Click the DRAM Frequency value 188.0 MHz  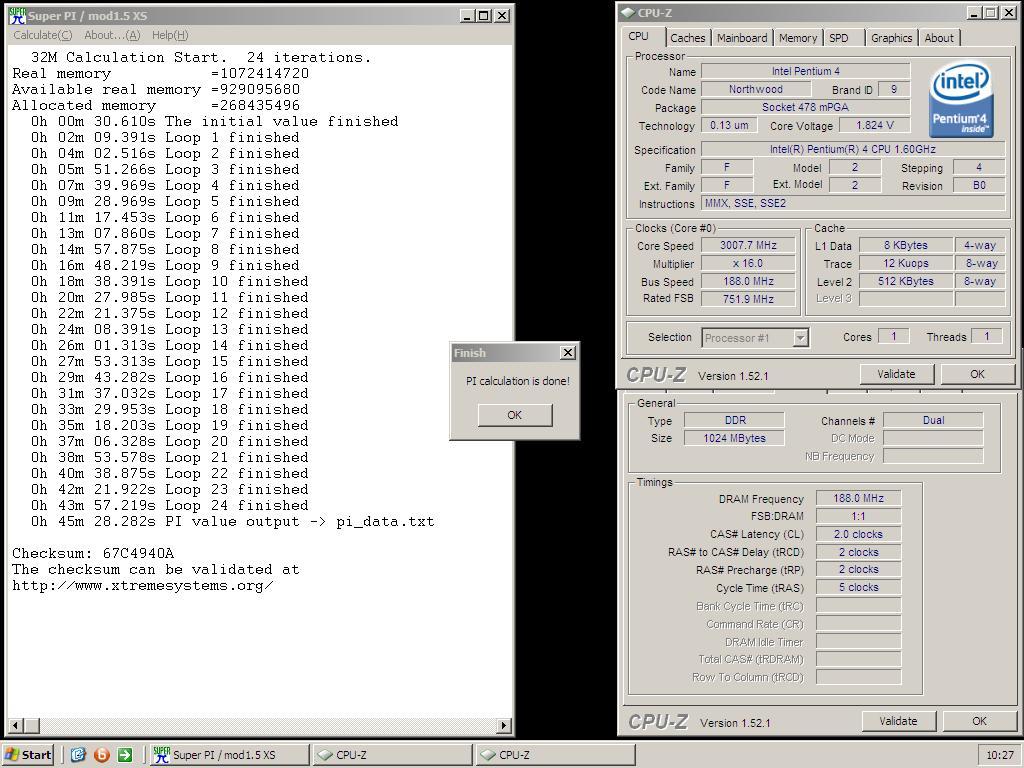pos(858,498)
